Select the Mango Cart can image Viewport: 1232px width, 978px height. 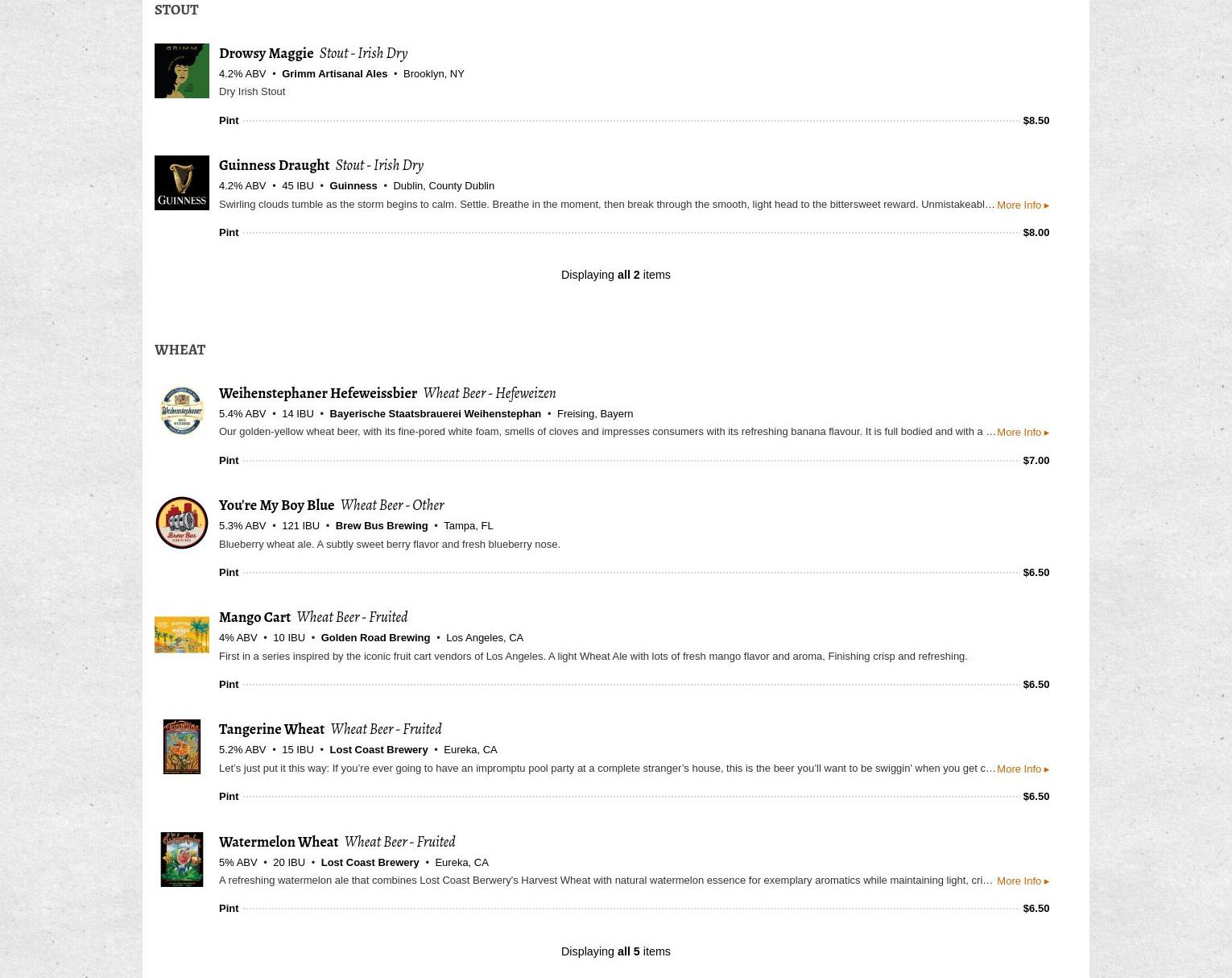coord(181,635)
